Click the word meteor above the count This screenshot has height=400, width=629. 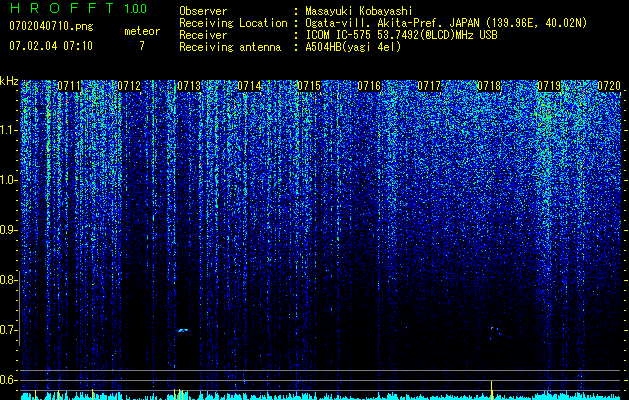(142, 31)
